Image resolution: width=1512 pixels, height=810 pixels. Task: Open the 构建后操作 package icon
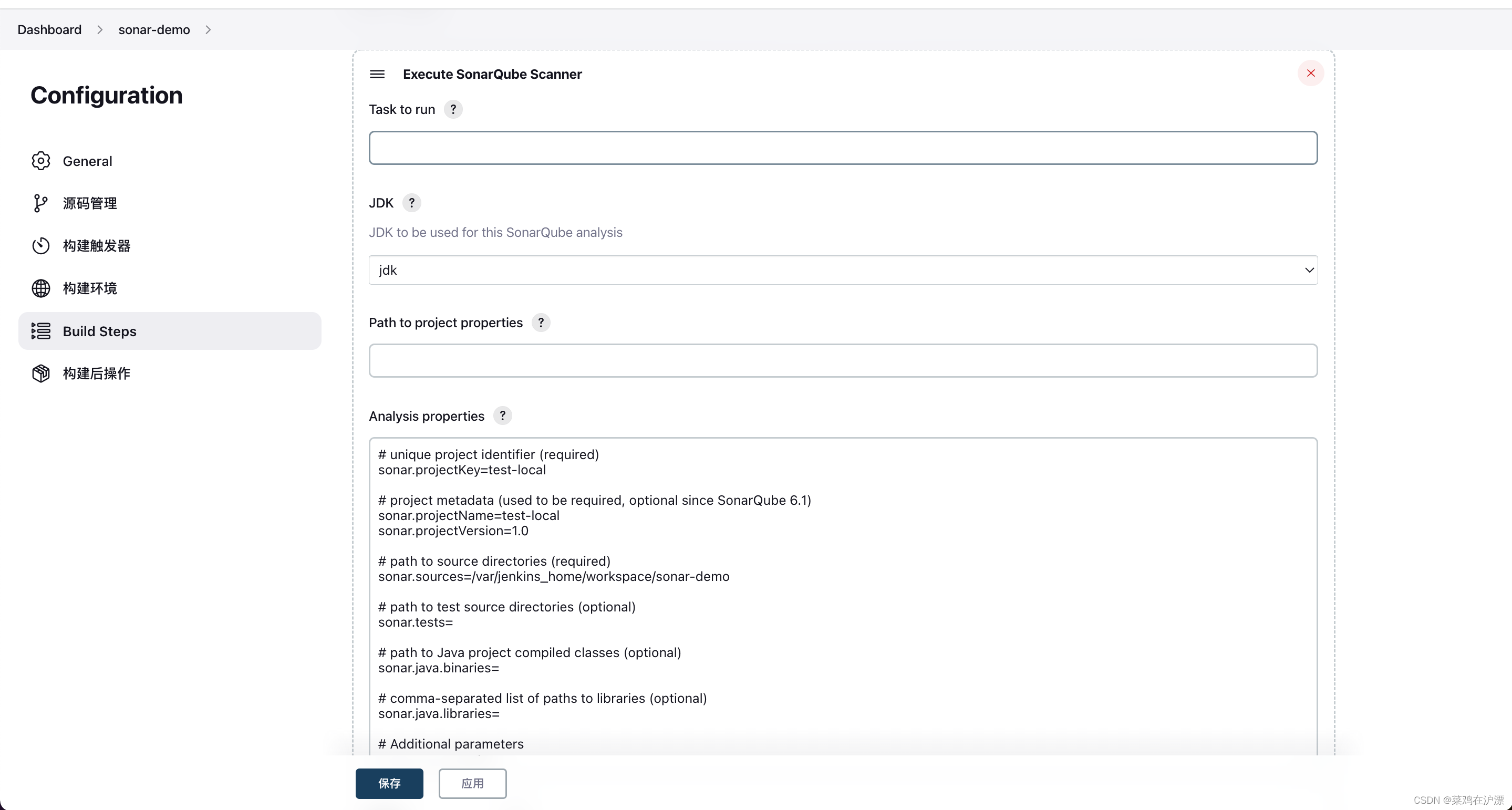[40, 373]
